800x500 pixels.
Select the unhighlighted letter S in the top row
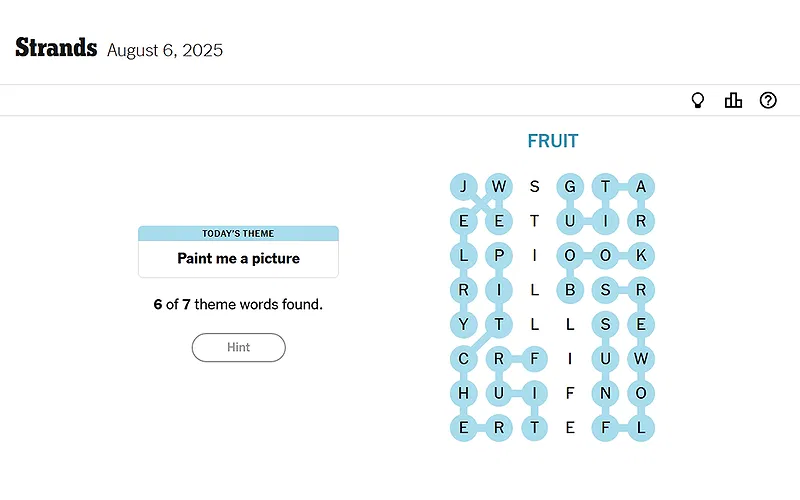pyautogui.click(x=535, y=186)
